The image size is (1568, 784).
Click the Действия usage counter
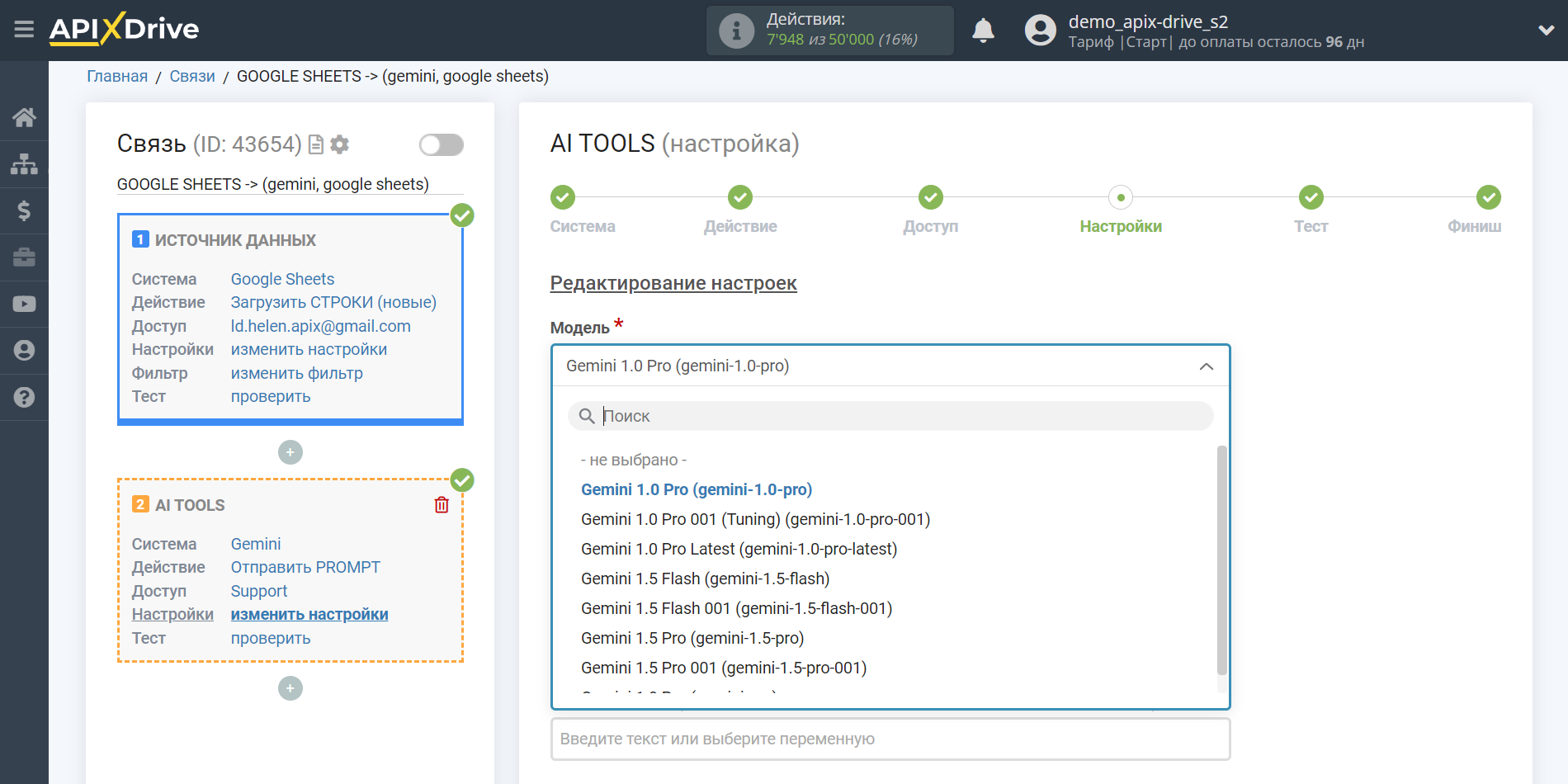click(829, 31)
